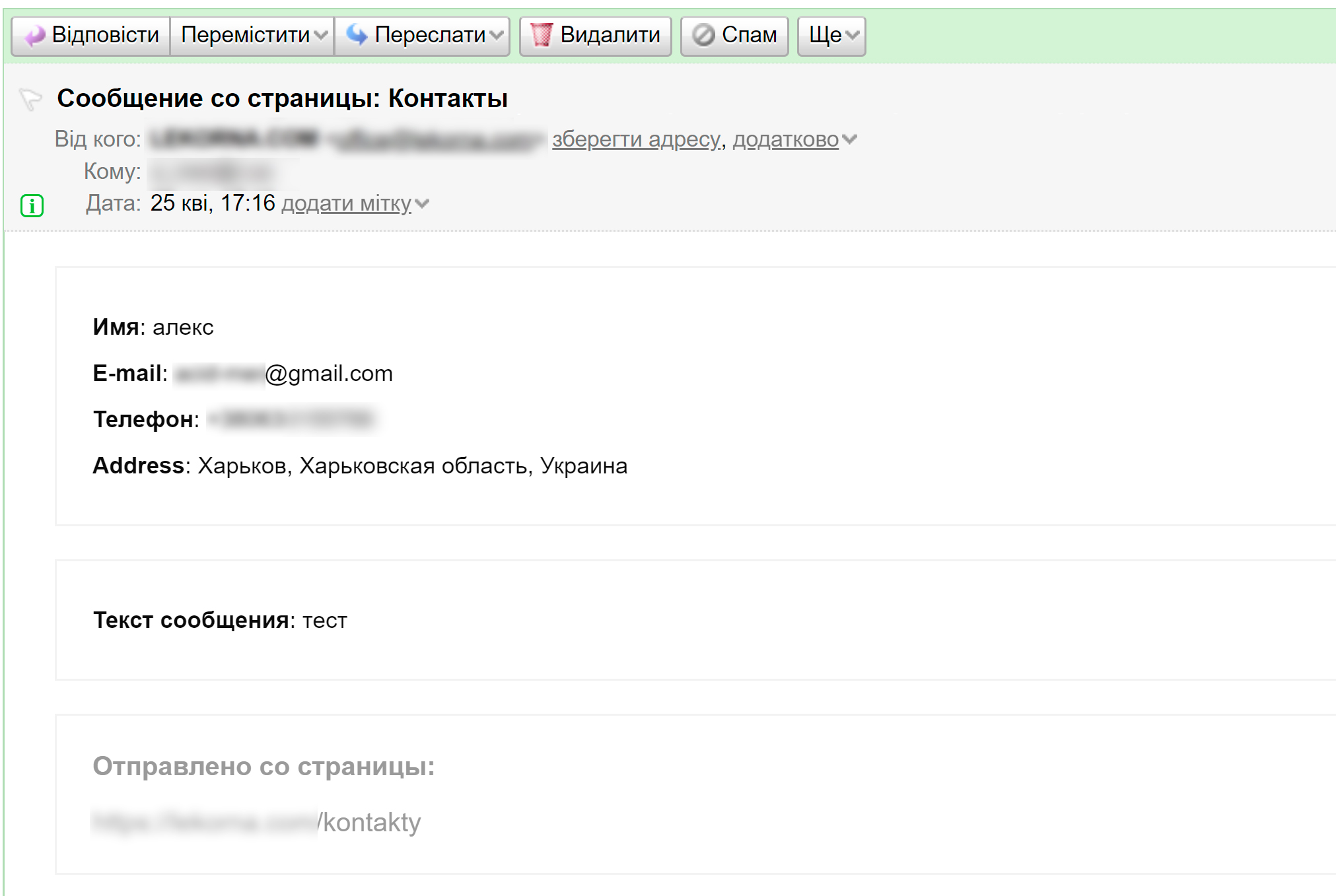1336x896 pixels.
Task: Click the green info icon beside Дата
Action: click(x=32, y=206)
